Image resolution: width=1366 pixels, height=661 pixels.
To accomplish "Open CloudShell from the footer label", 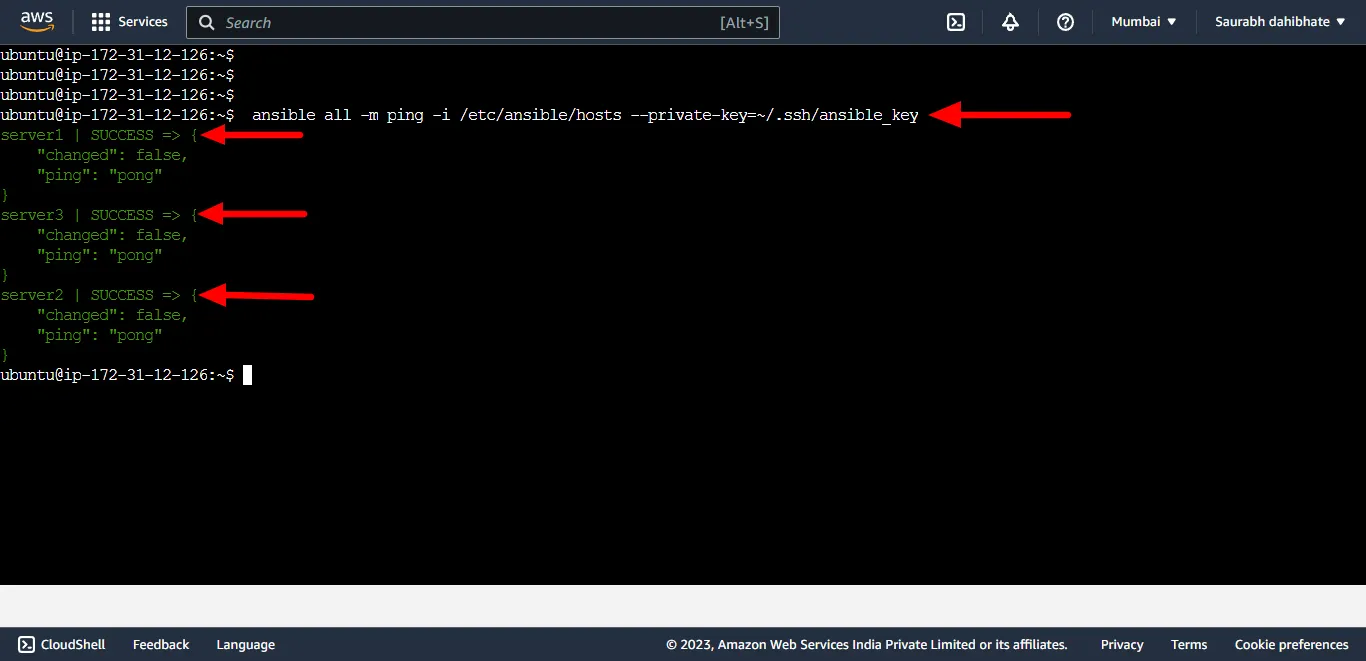I will click(x=73, y=645).
